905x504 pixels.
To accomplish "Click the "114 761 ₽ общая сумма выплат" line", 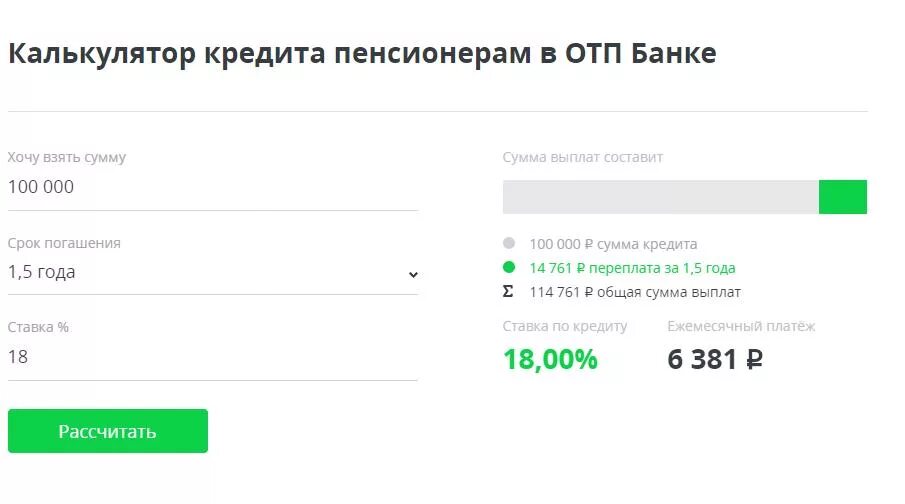I will [635, 292].
